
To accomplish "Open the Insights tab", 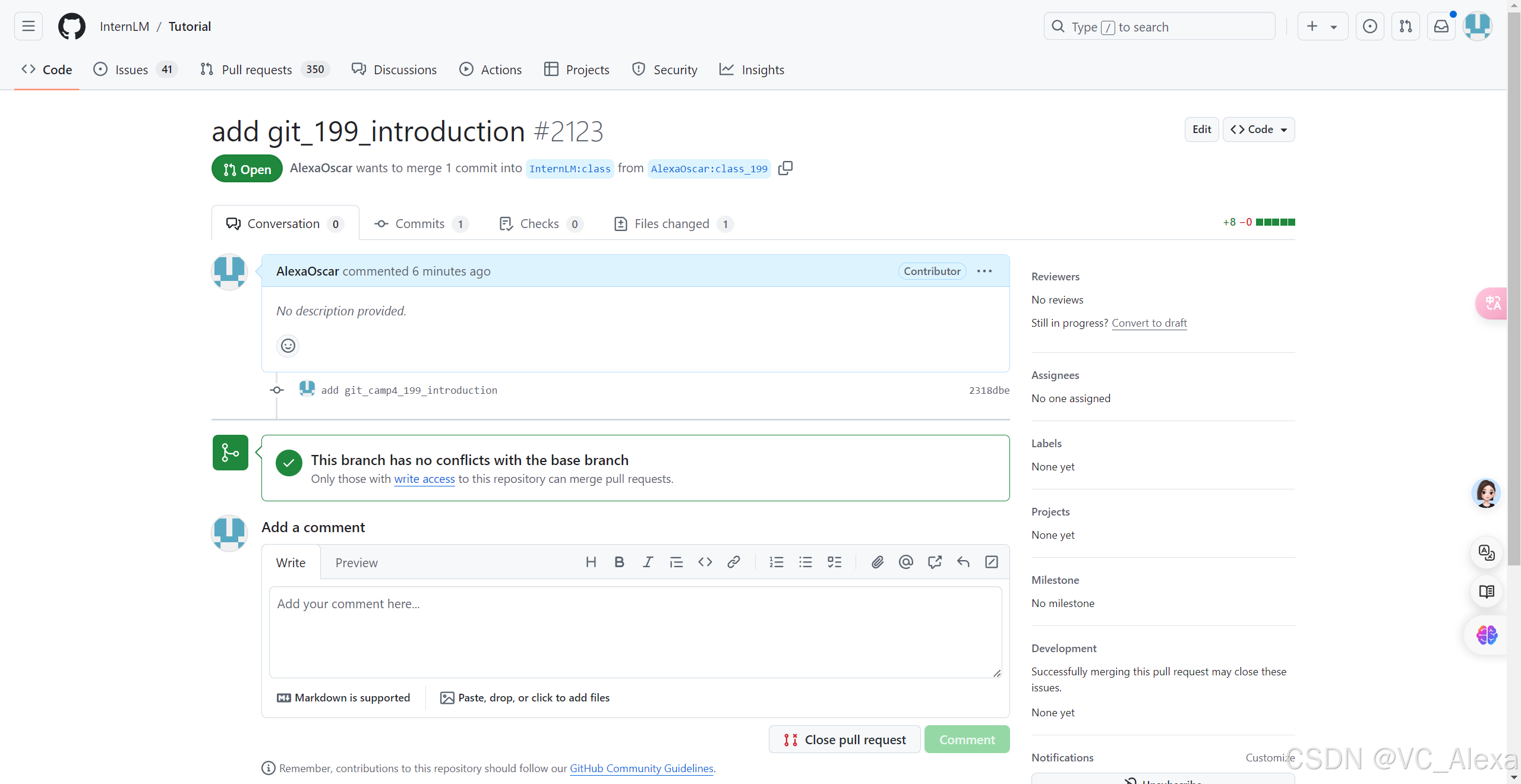I will (x=752, y=69).
